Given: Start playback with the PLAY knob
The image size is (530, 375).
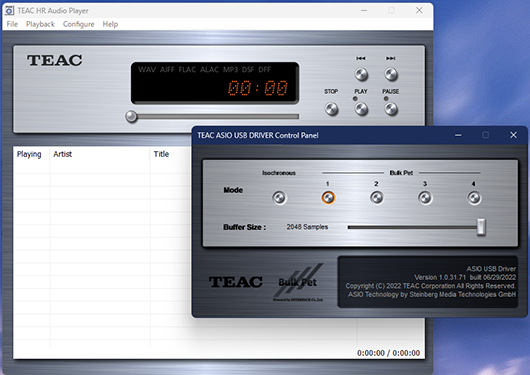Looking at the screenshot, I should click(x=361, y=109).
